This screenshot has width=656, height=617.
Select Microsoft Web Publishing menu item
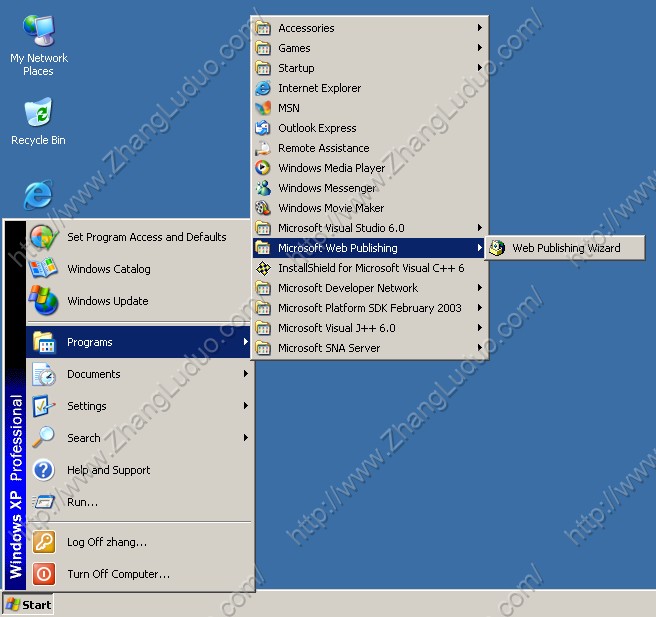pos(369,248)
